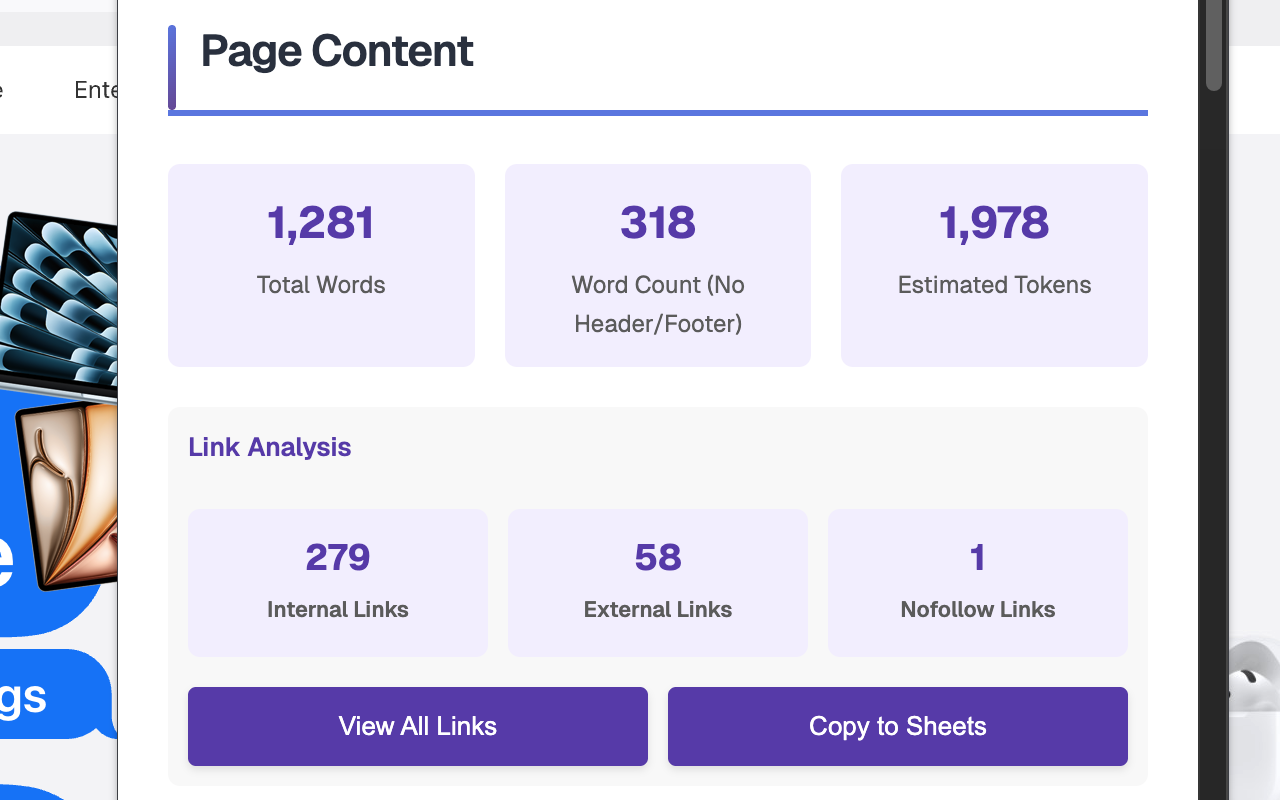Image resolution: width=1280 pixels, height=800 pixels.
Task: Click the 1,281 total words number
Action: [x=321, y=222]
